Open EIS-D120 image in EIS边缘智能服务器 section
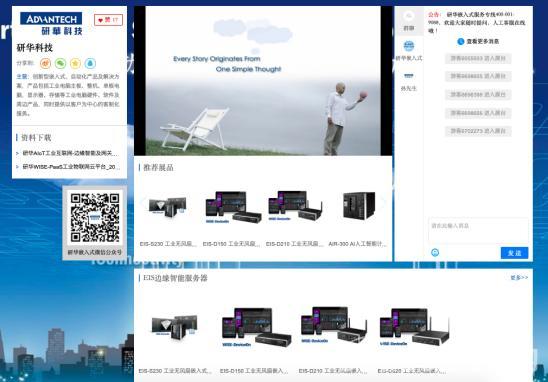The image size is (548, 382). [414, 327]
